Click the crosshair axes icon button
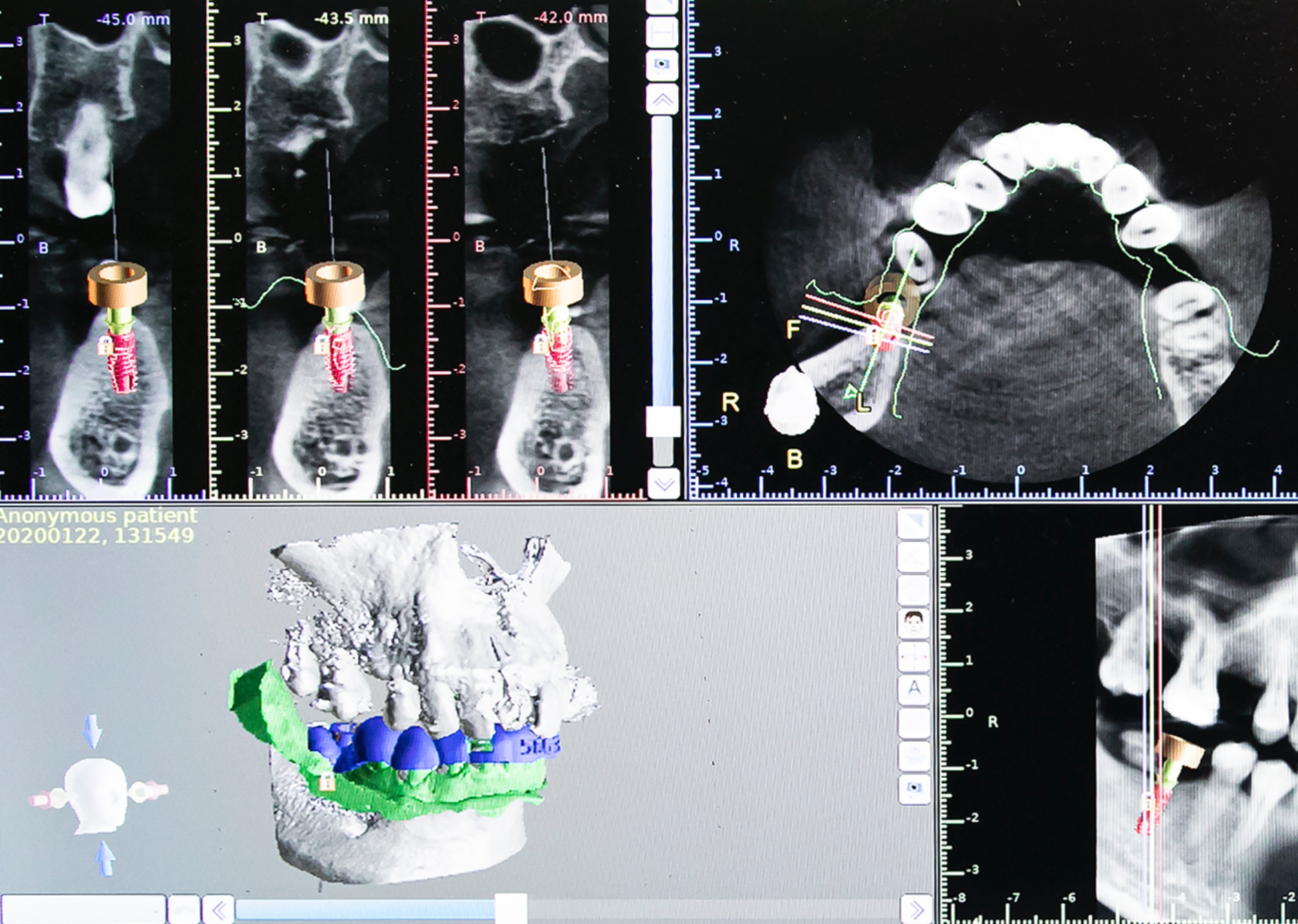This screenshot has height=924, width=1298. pos(914,656)
